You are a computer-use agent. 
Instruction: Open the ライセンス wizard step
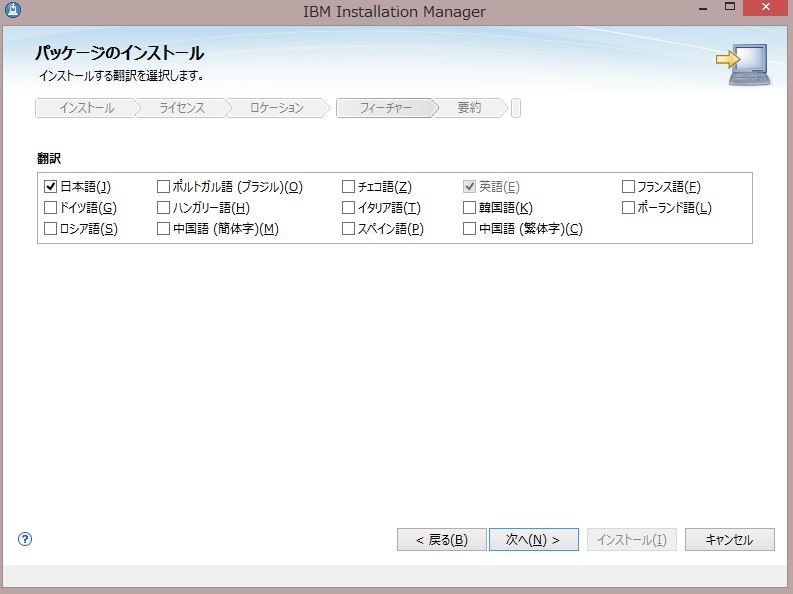(182, 108)
